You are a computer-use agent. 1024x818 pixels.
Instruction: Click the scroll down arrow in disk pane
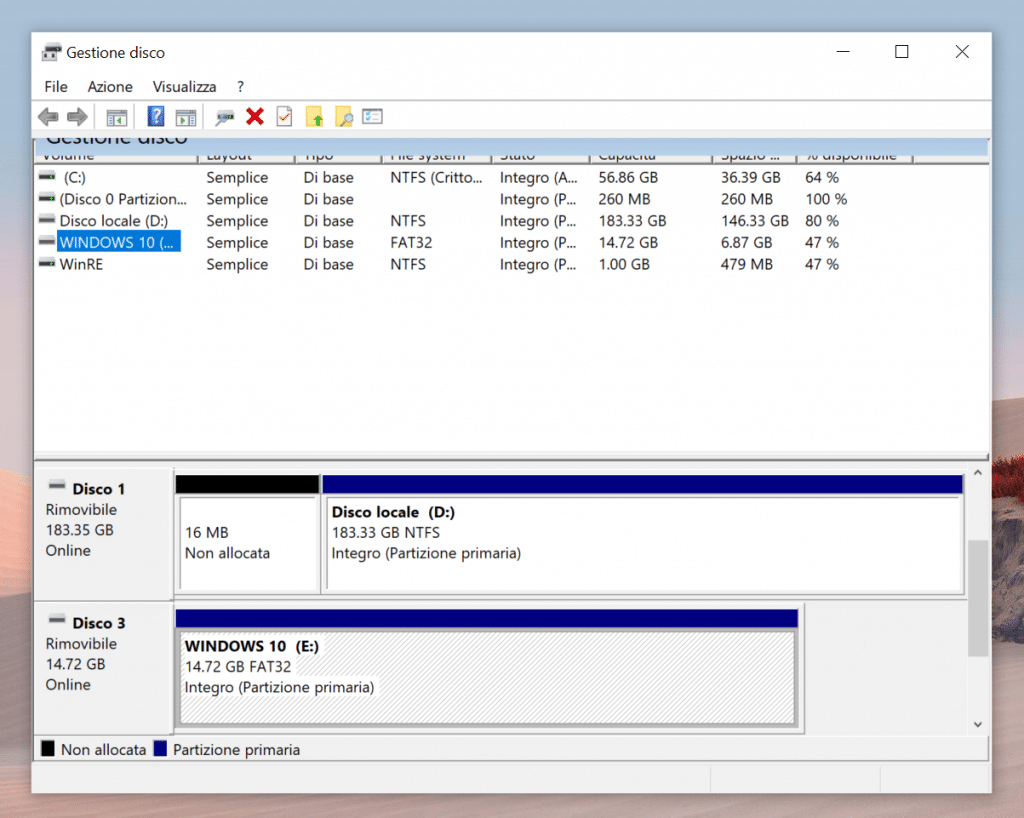click(x=977, y=723)
